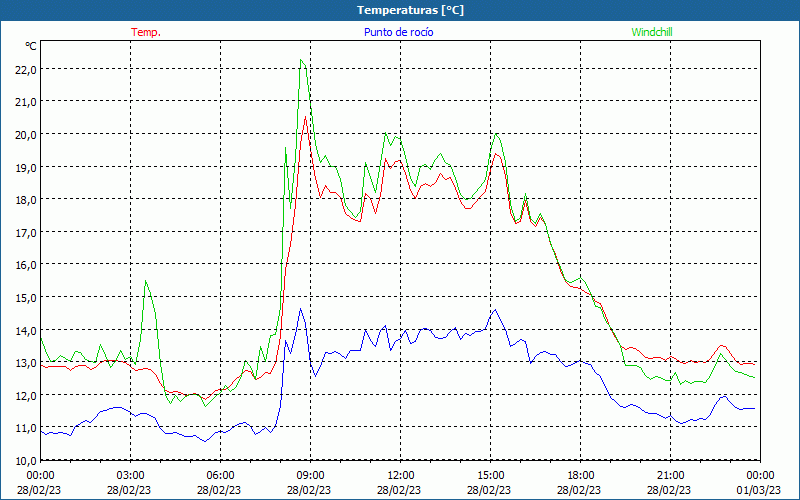
Task: Click the 15:00 time axis label
Action: [490, 476]
